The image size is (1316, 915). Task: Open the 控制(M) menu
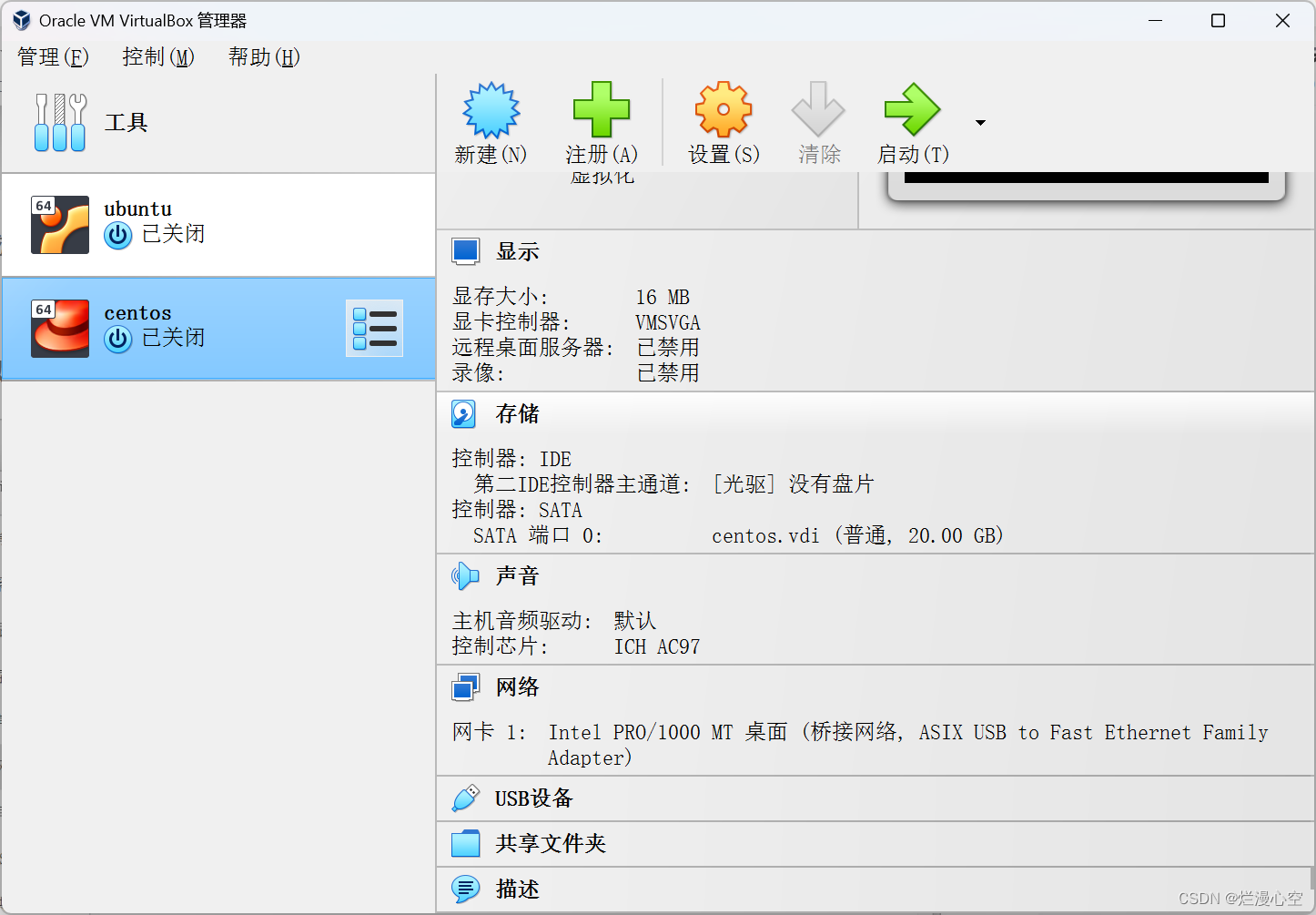click(x=158, y=57)
